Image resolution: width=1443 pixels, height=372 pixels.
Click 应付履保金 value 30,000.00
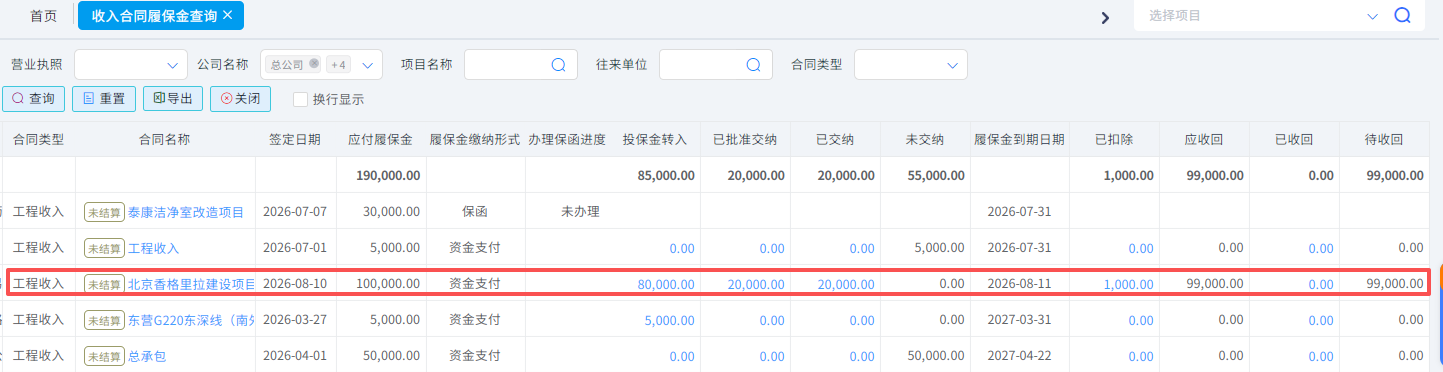[x=392, y=212]
